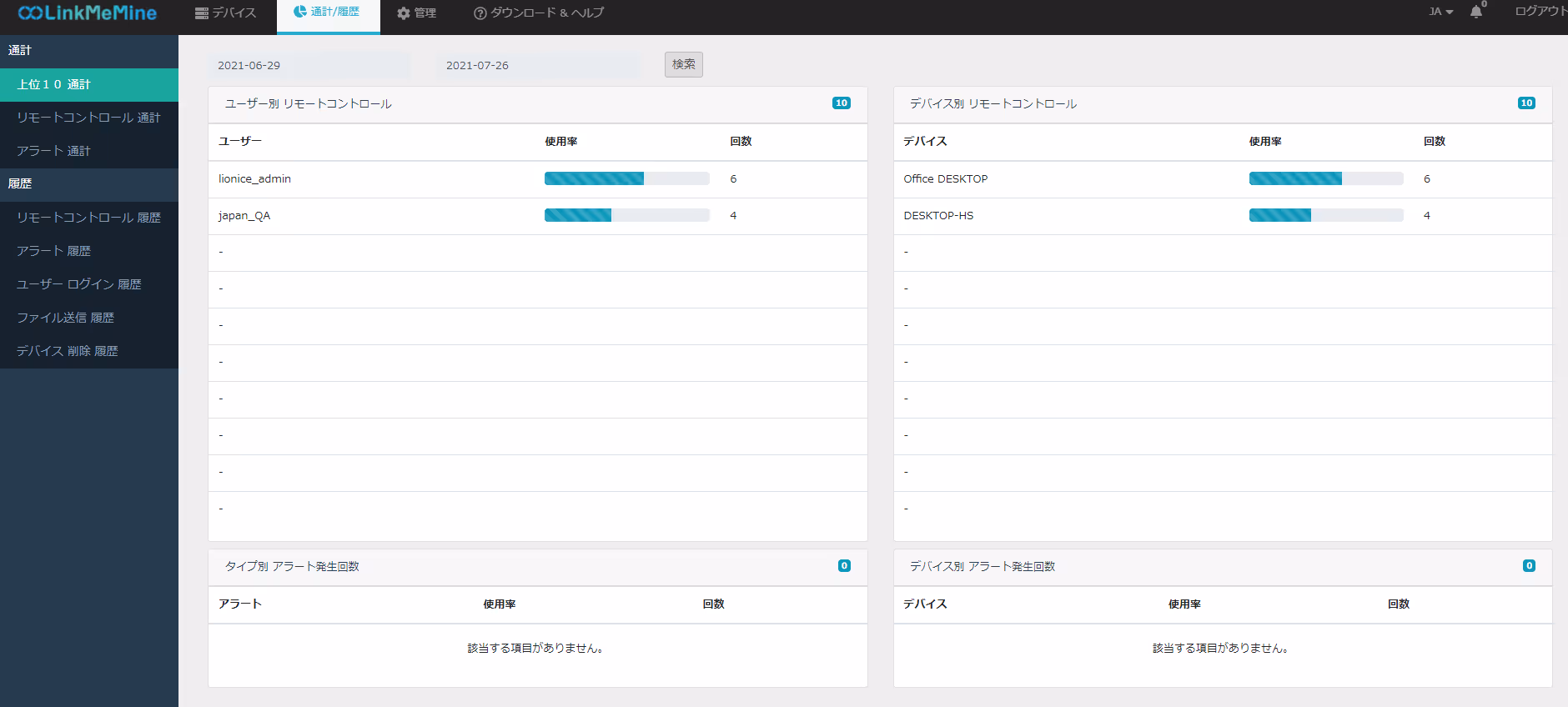1568x707 pixels.
Task: Select 上位10 通計 in sidebar
Action: pos(89,84)
